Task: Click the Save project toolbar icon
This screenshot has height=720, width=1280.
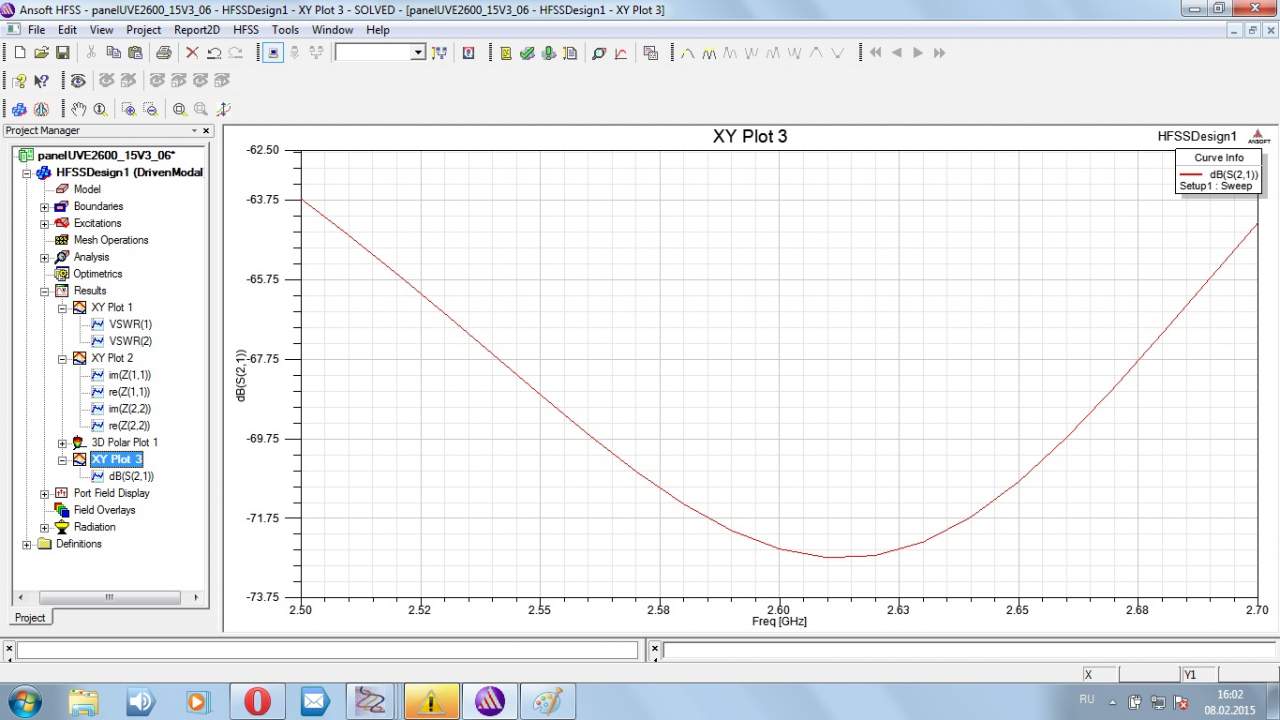Action: pyautogui.click(x=62, y=53)
